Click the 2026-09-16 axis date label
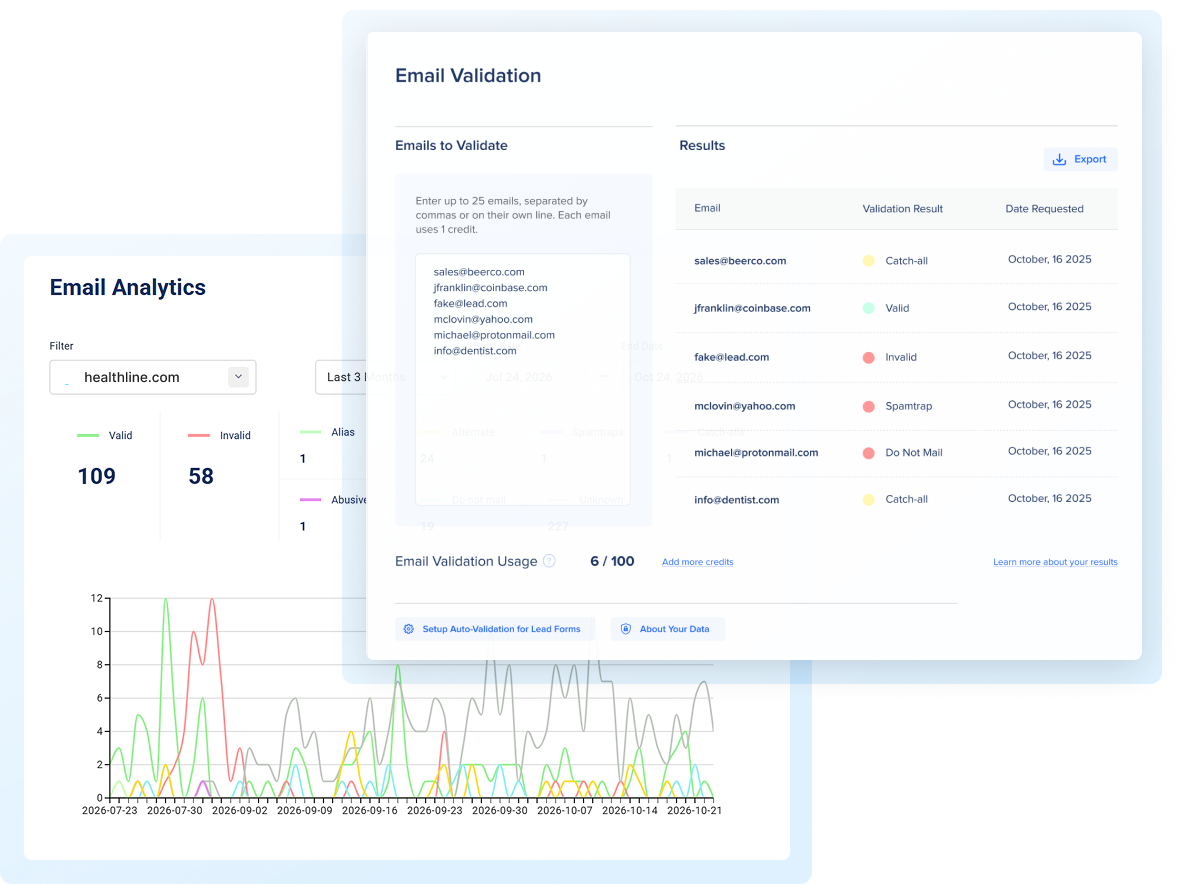The height and width of the screenshot is (884, 1182). tap(369, 811)
